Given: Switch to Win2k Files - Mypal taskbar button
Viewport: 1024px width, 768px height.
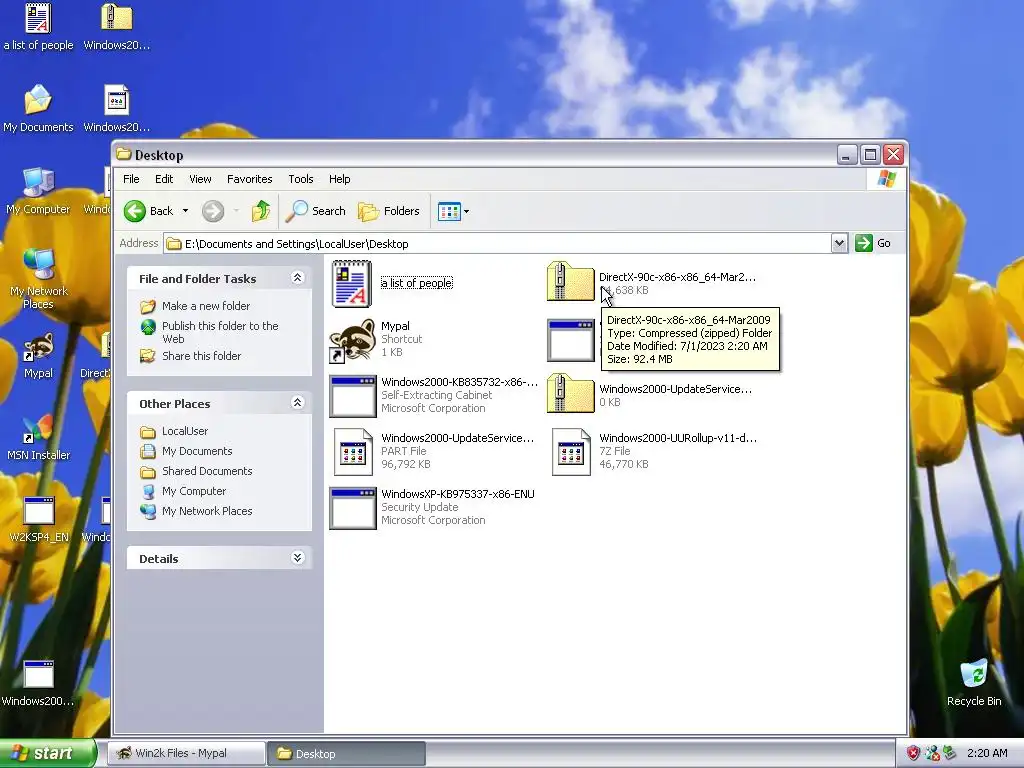Looking at the screenshot, I should coord(186,754).
